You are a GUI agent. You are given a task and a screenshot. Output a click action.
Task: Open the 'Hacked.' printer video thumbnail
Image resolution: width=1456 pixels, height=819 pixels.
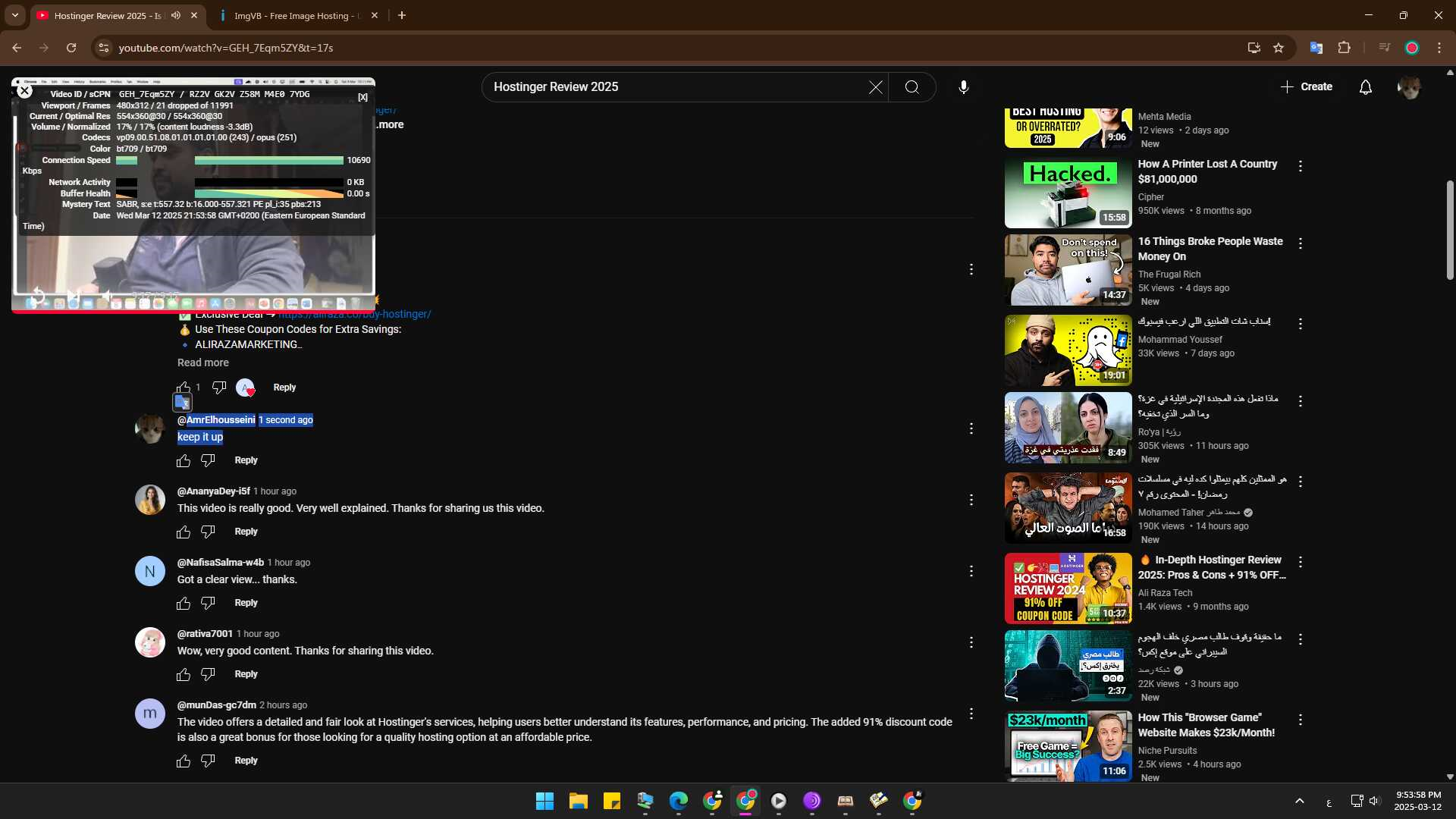click(1068, 193)
